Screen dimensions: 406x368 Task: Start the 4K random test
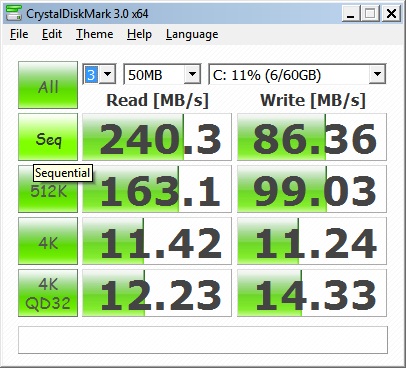48,241
